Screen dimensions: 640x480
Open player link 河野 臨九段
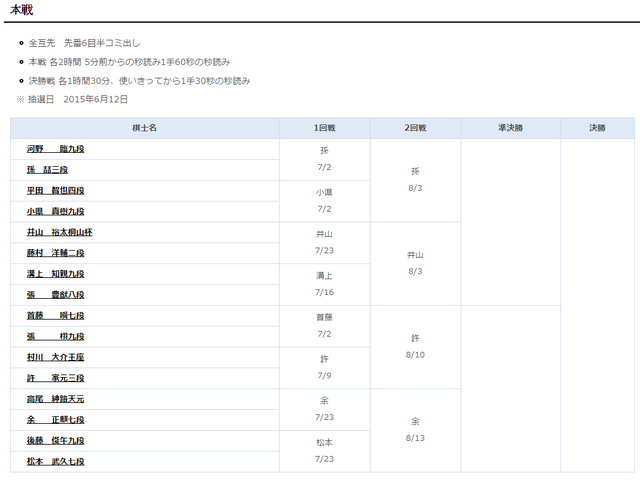tap(56, 149)
